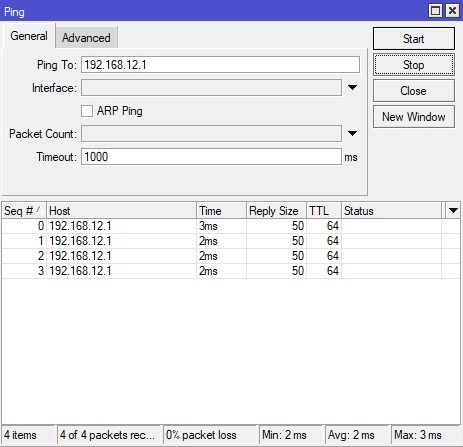Expand the Interface dropdown arrow
The width and height of the screenshot is (463, 447).
(352, 88)
